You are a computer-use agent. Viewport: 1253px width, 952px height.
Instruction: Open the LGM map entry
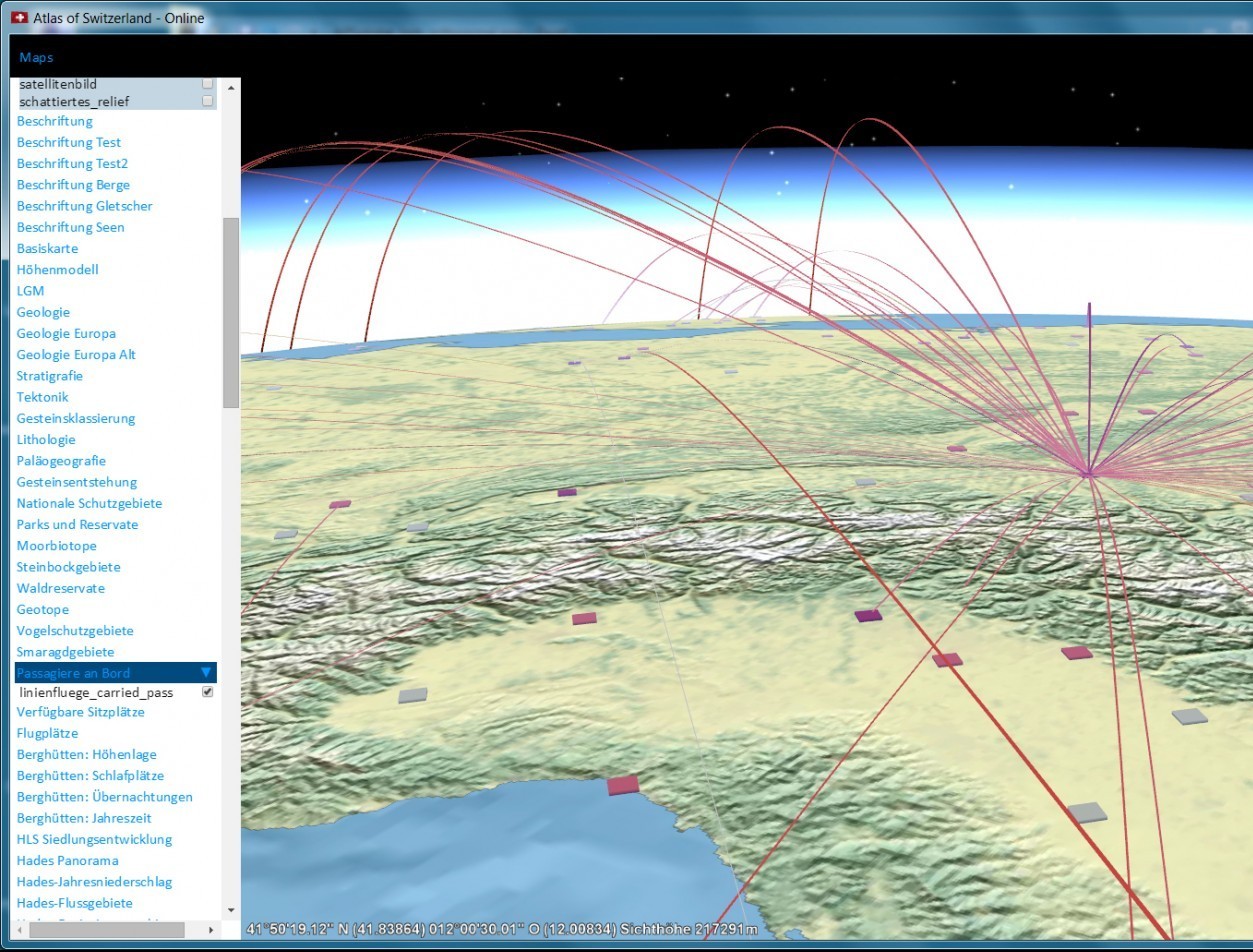click(x=31, y=291)
